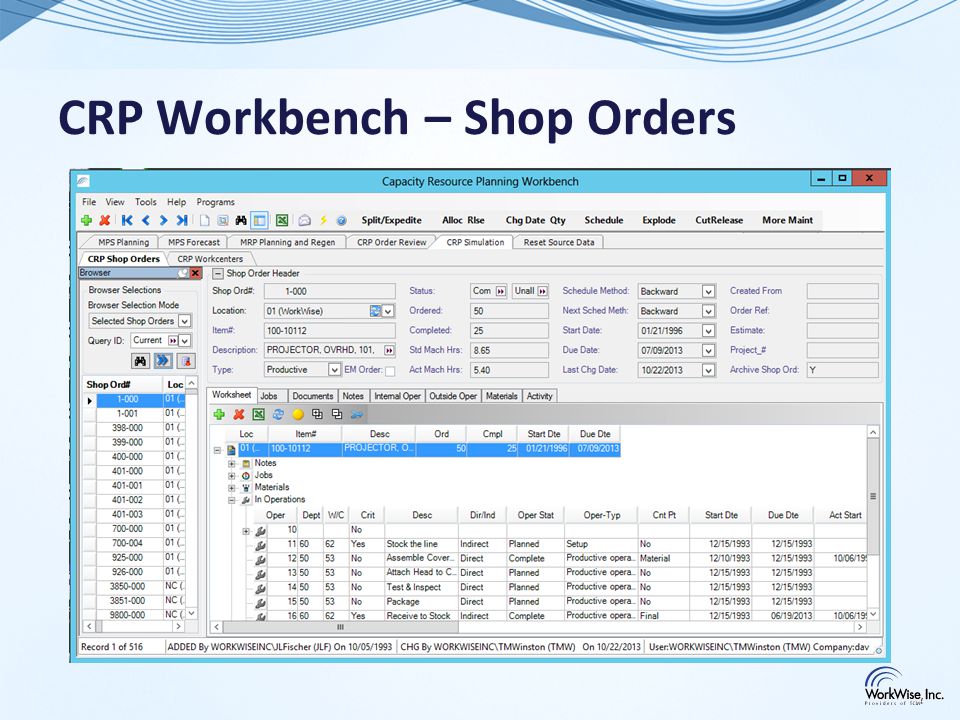This screenshot has width=960, height=720.
Task: Click the lookup arrows button beside Description field
Action: pyautogui.click(x=389, y=350)
